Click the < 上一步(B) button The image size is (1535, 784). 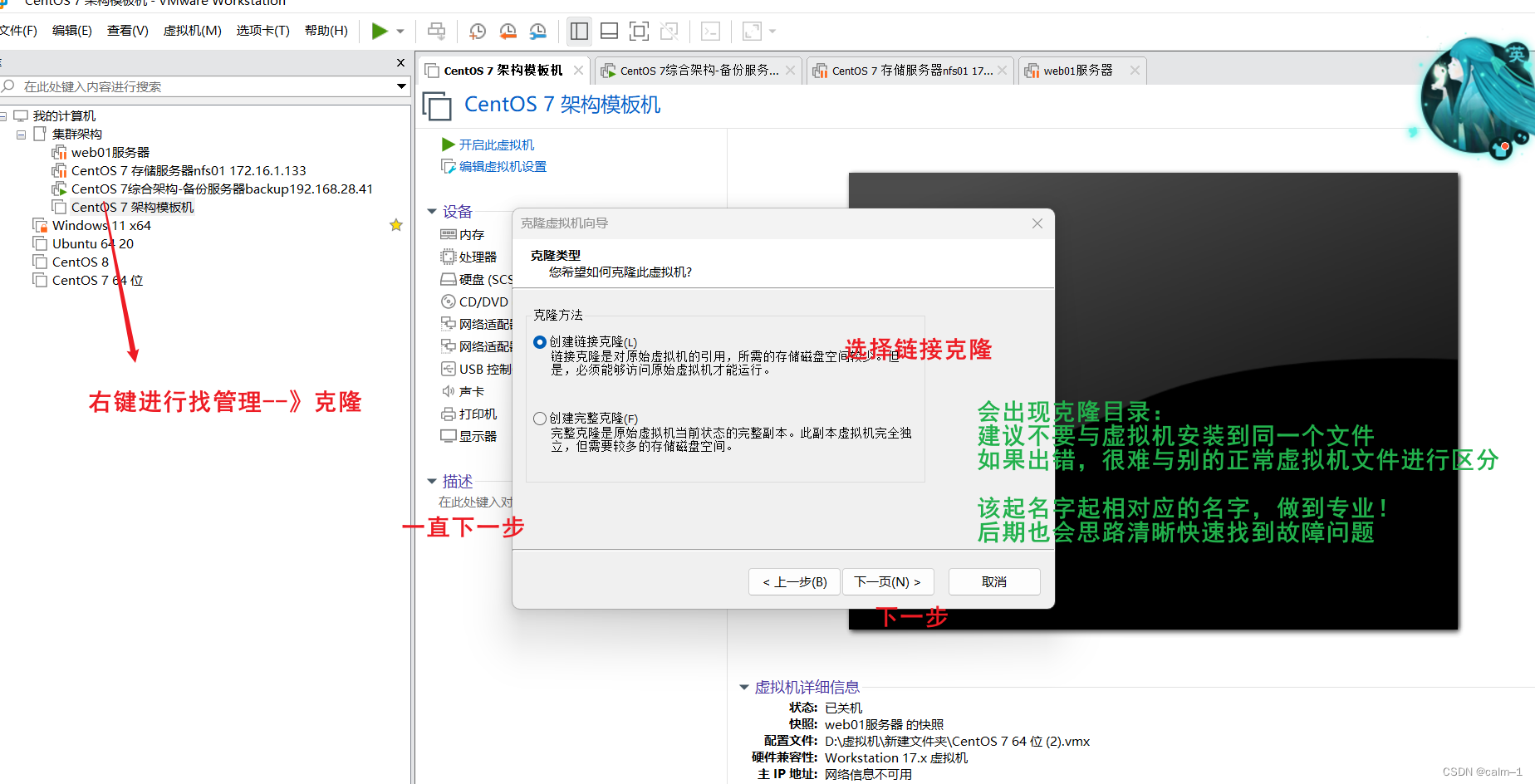pyautogui.click(x=795, y=582)
